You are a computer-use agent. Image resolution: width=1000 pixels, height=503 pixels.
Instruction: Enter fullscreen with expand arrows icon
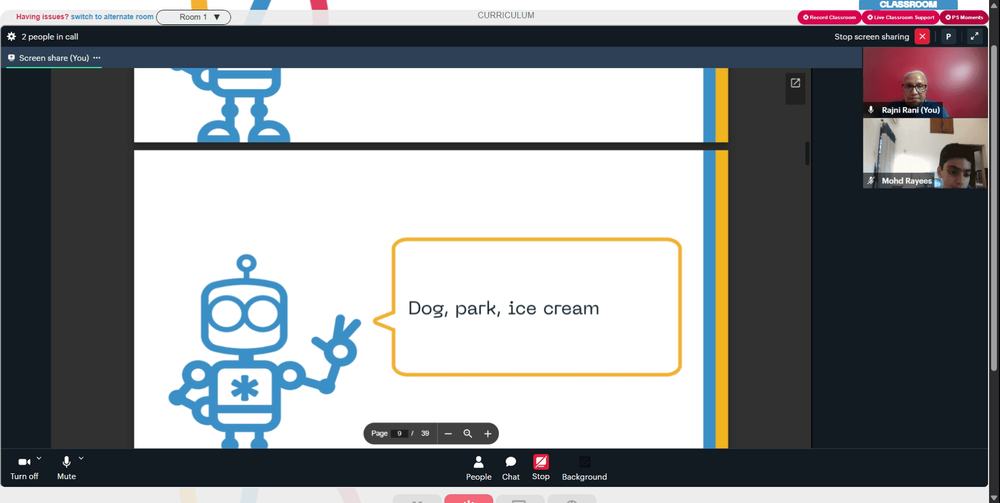(974, 36)
